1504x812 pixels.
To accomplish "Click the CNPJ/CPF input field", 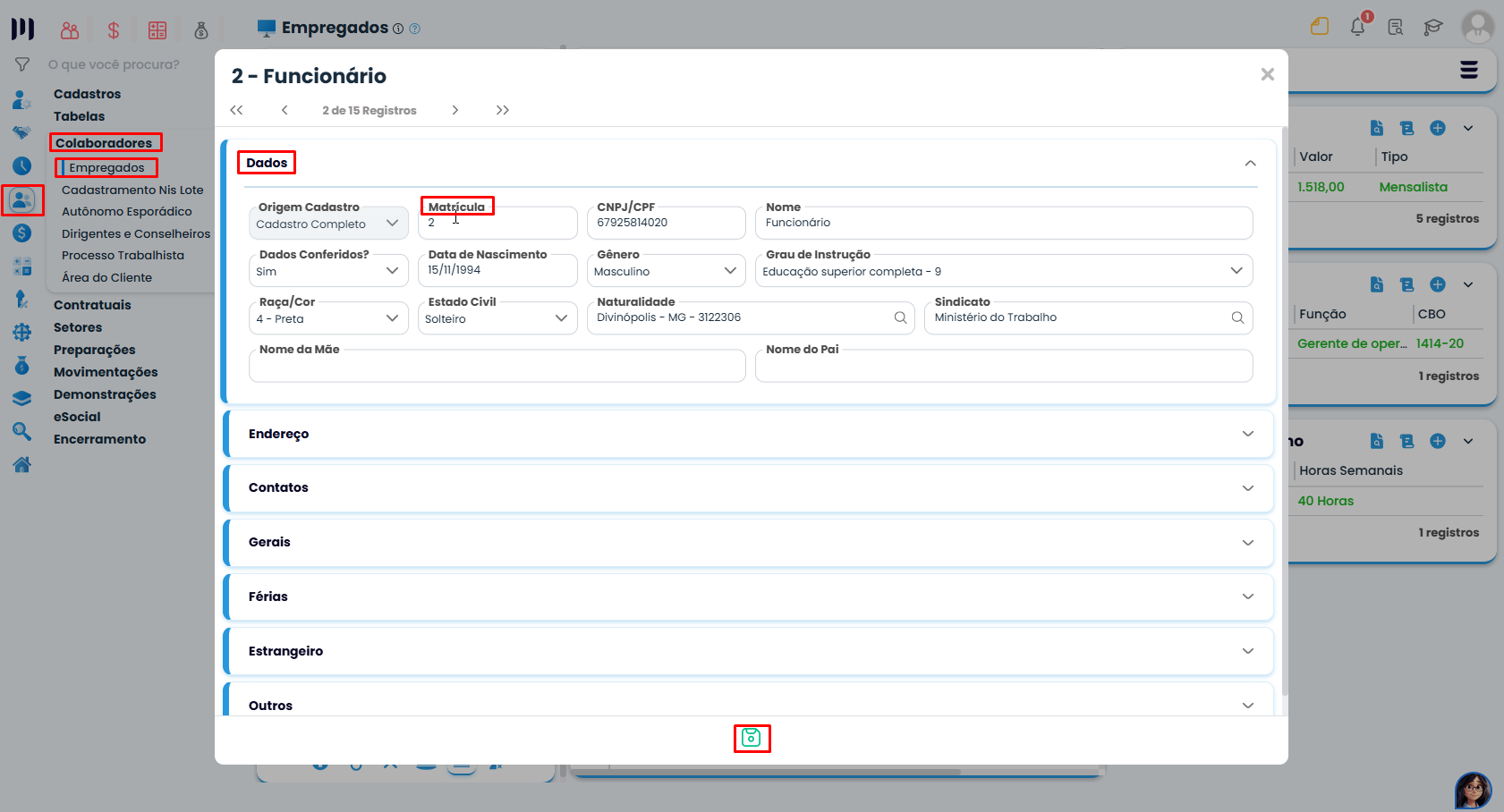I will pos(666,223).
